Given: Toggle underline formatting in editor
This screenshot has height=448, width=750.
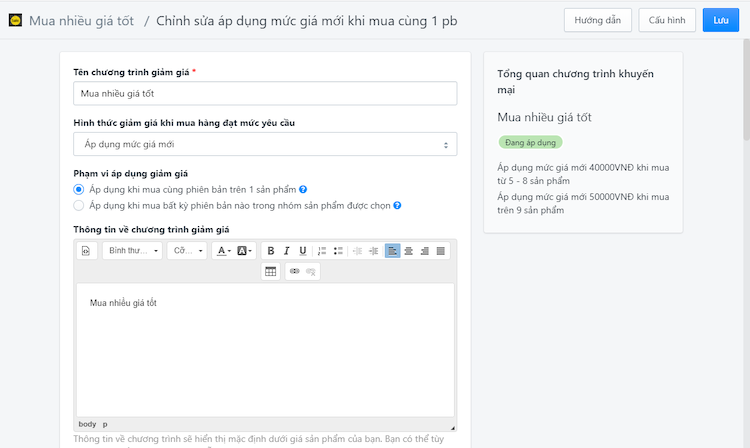Looking at the screenshot, I should tap(303, 251).
